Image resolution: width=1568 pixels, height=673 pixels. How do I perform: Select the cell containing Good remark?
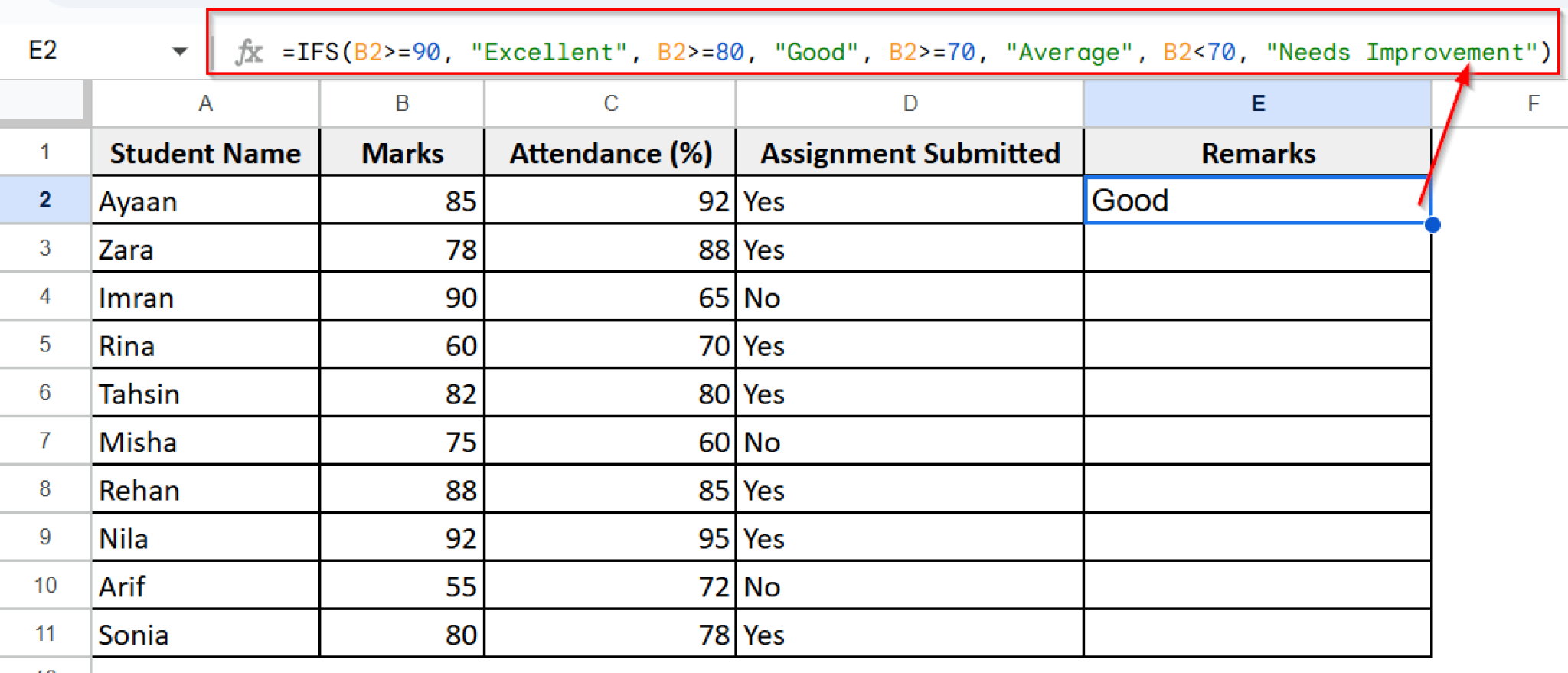[1256, 200]
